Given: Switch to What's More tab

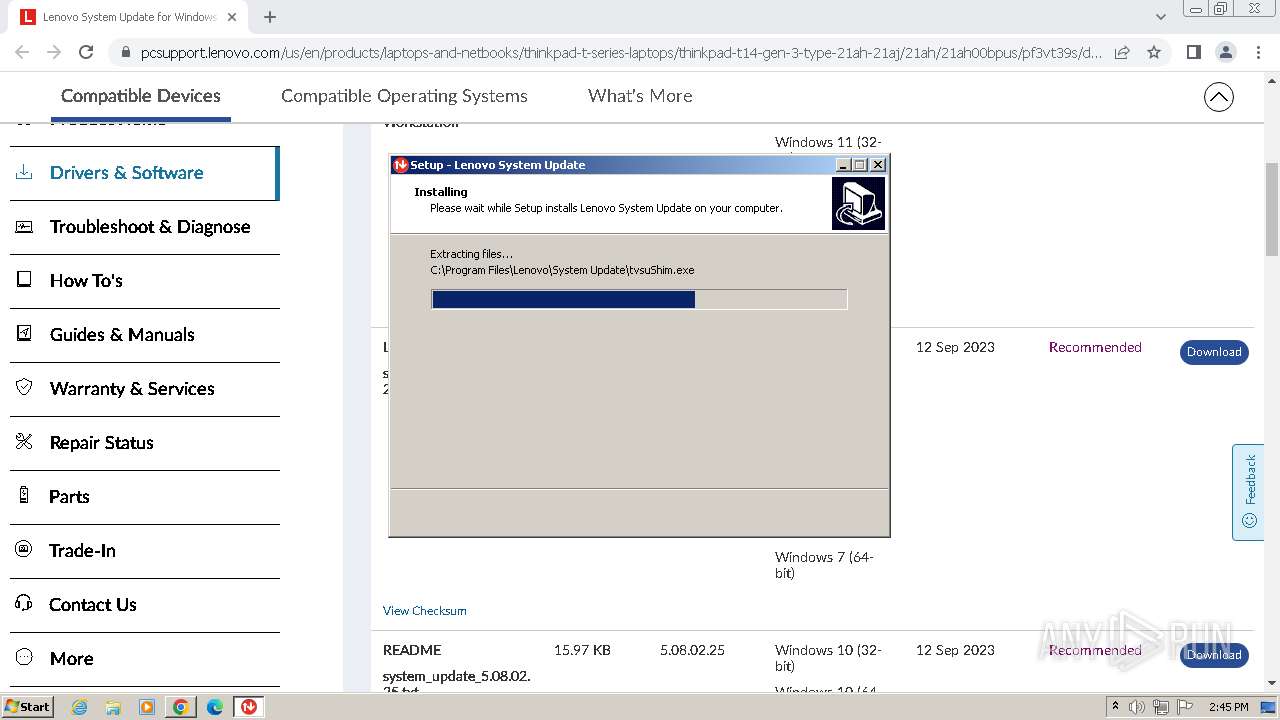Looking at the screenshot, I should point(640,96).
